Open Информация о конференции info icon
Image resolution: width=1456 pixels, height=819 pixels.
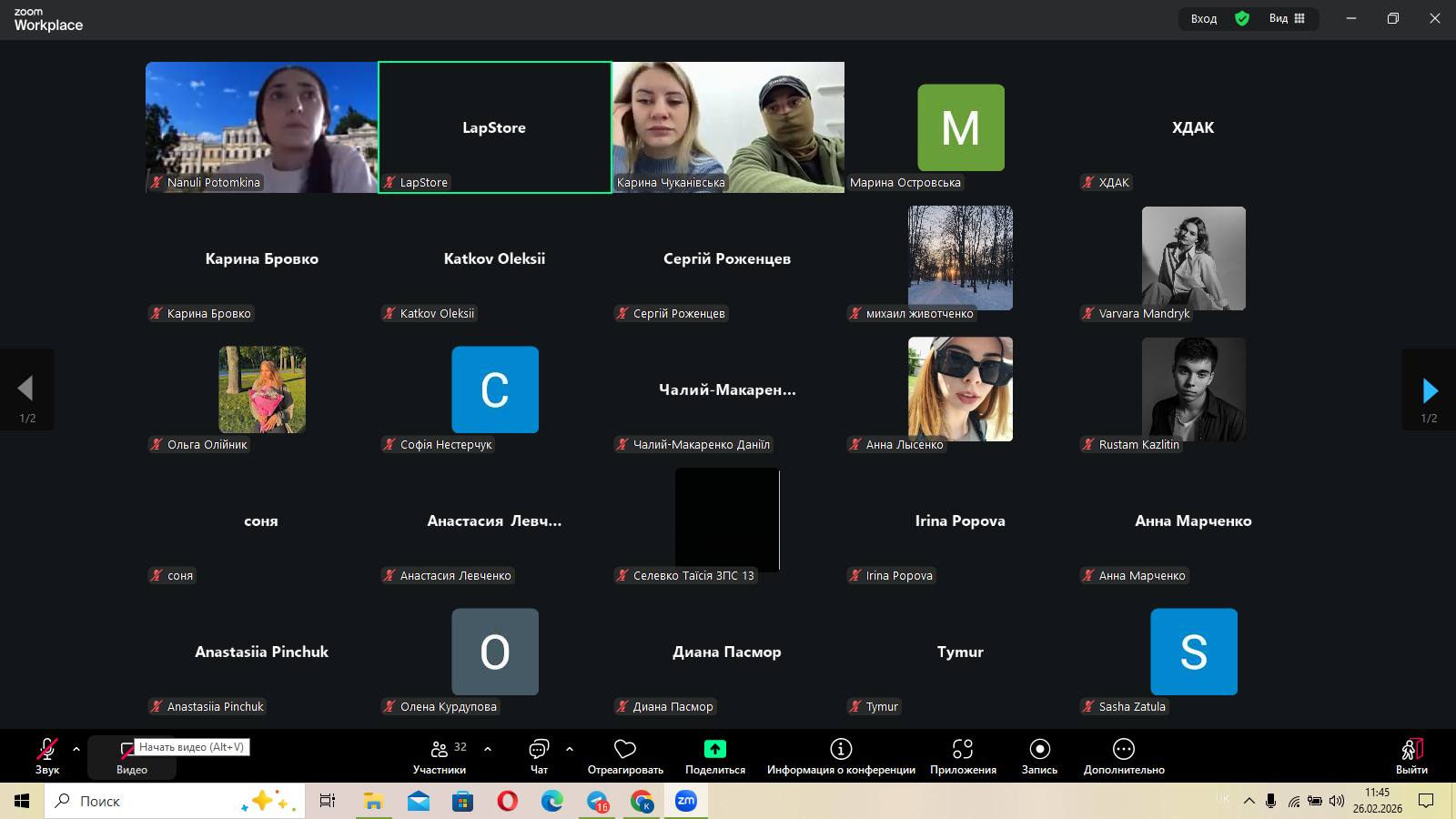click(x=841, y=749)
